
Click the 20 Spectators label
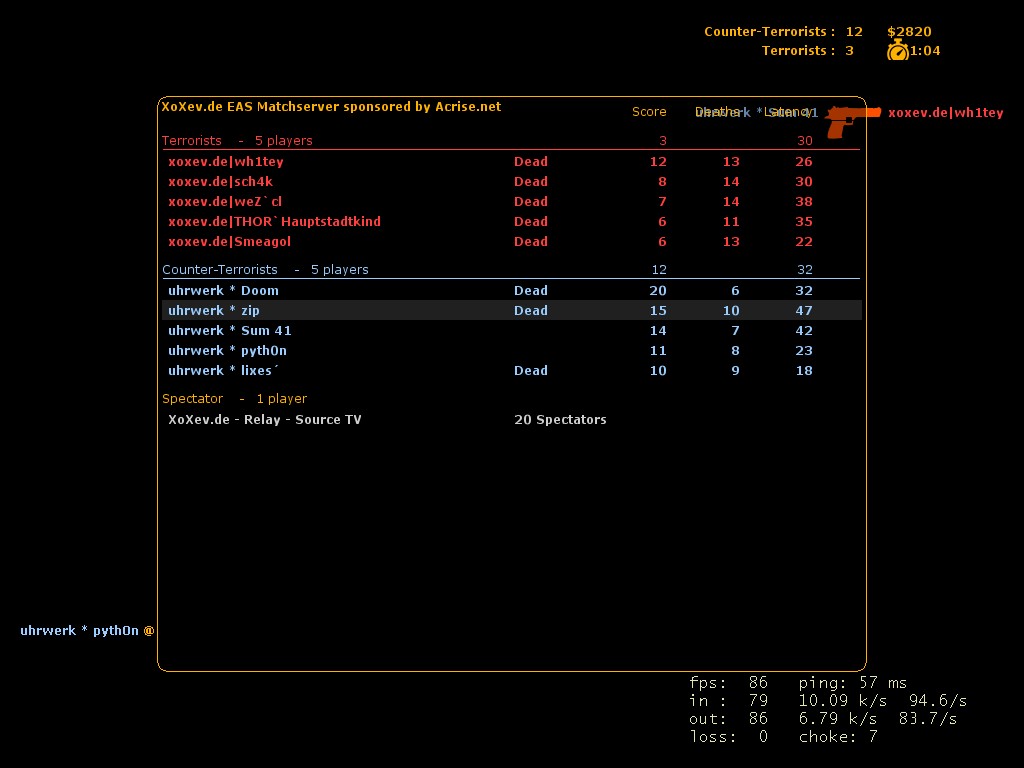560,420
